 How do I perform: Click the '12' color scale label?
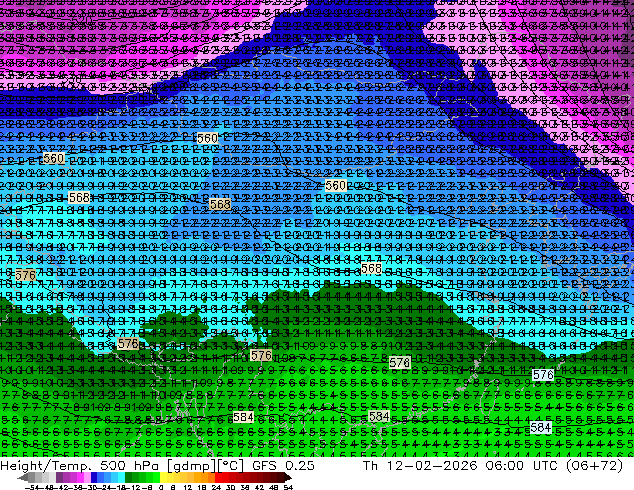click(187, 488)
